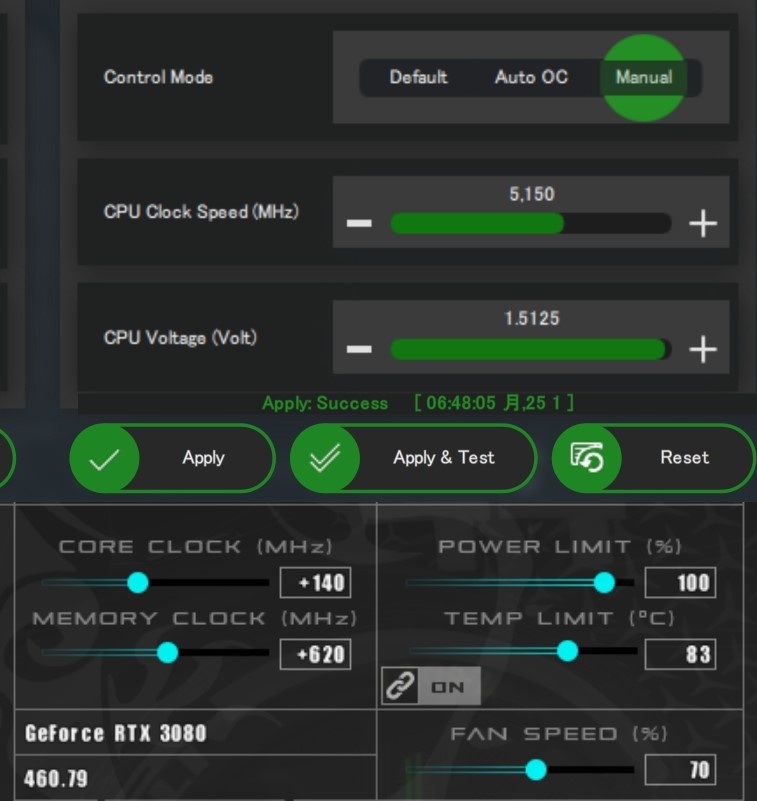Click the TEMP LIMIT (°C) label

pyautogui.click(x=560, y=619)
